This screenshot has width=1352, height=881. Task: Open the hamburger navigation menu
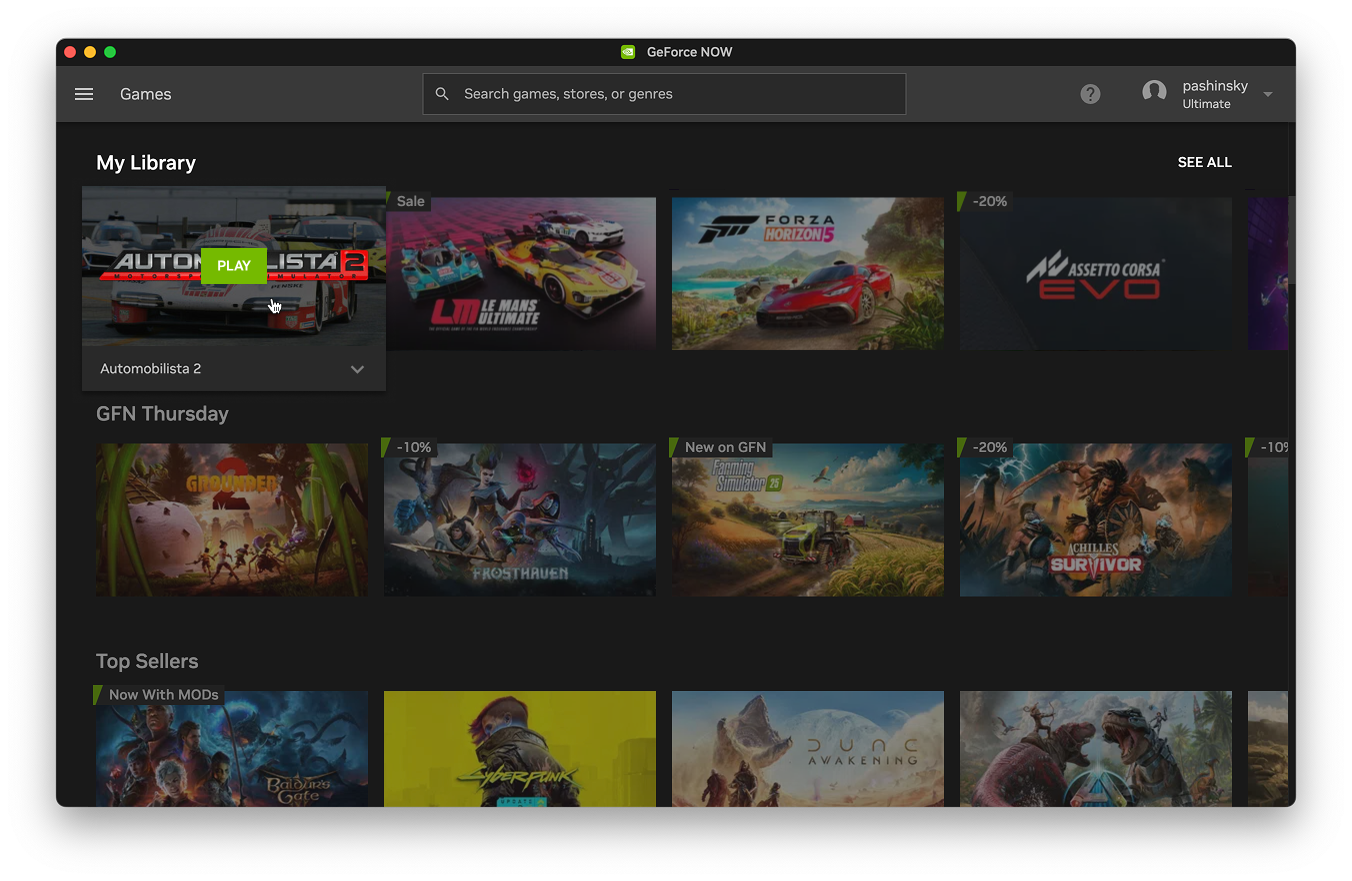click(84, 94)
